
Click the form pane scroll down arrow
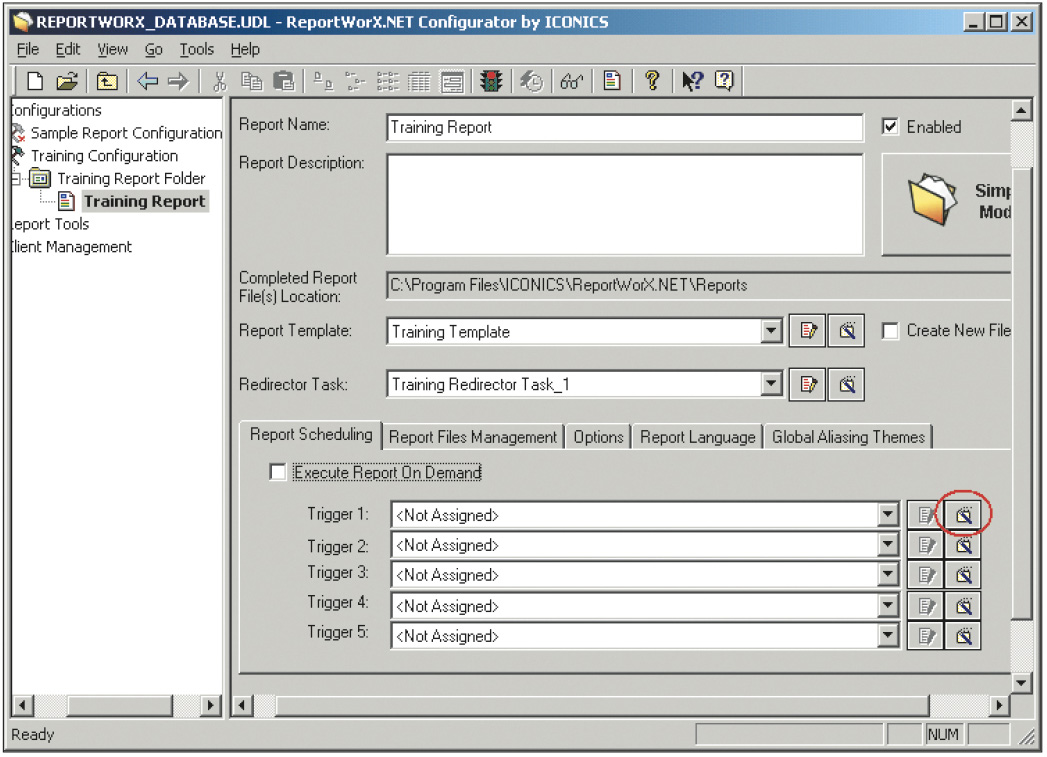coord(1021,682)
